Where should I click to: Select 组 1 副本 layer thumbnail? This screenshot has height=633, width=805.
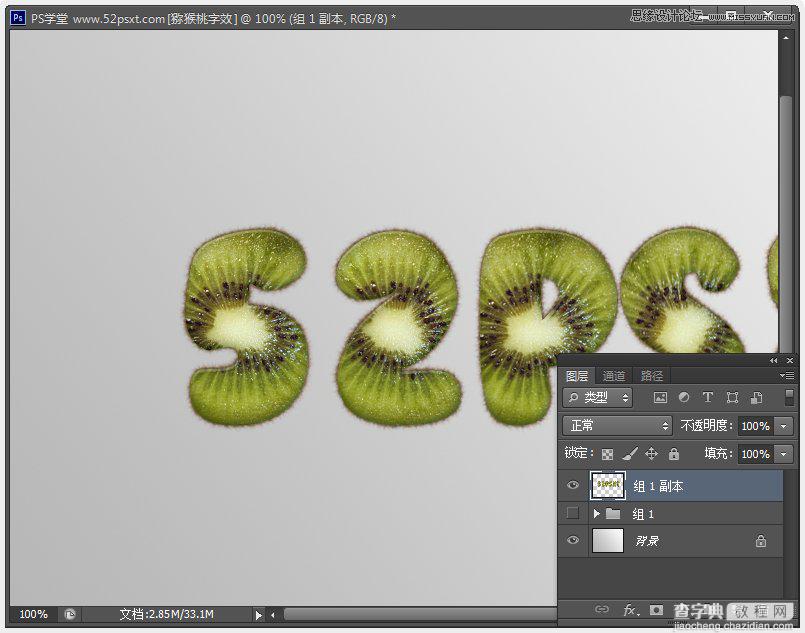[608, 485]
